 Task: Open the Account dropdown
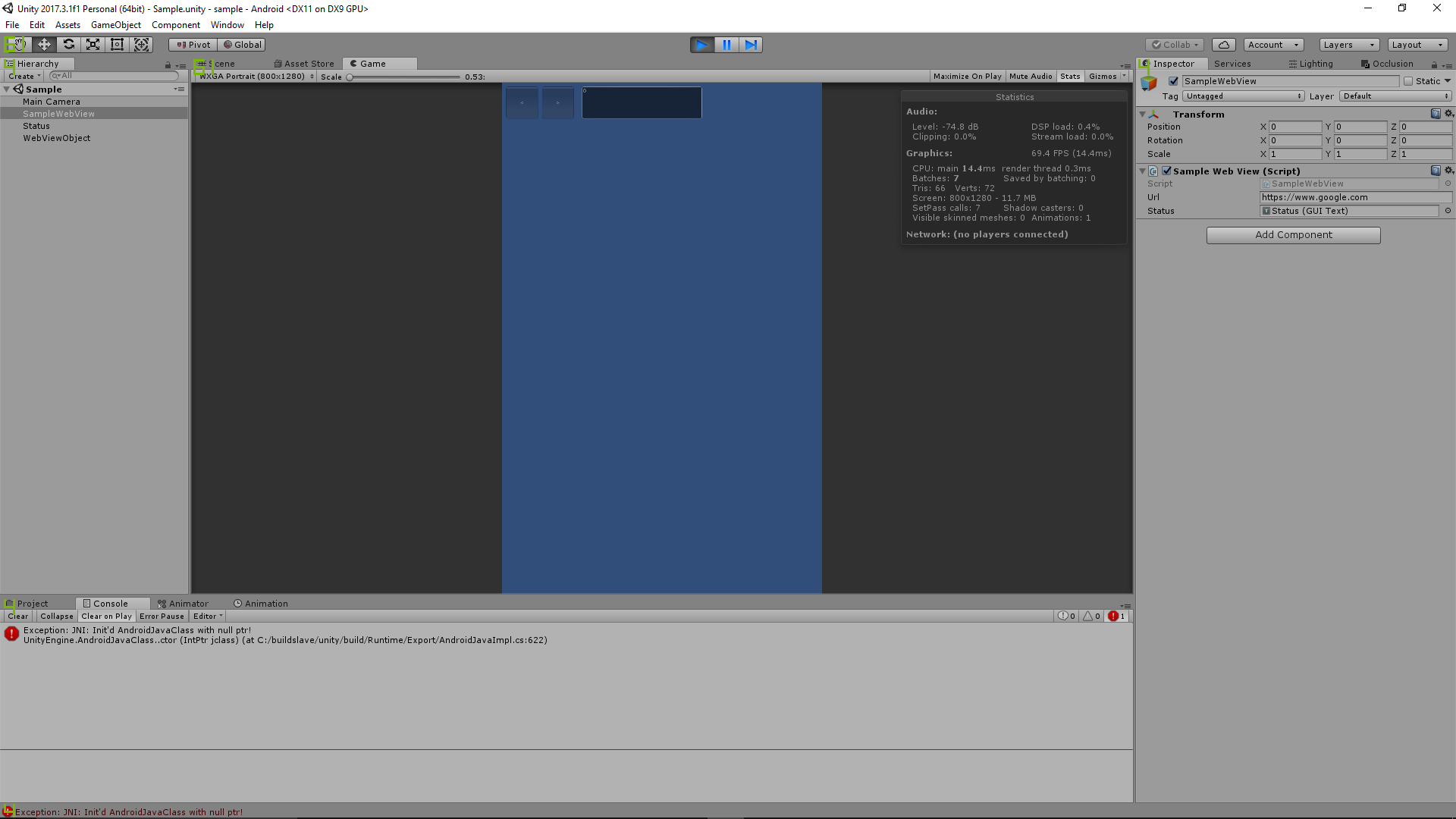1274,45
